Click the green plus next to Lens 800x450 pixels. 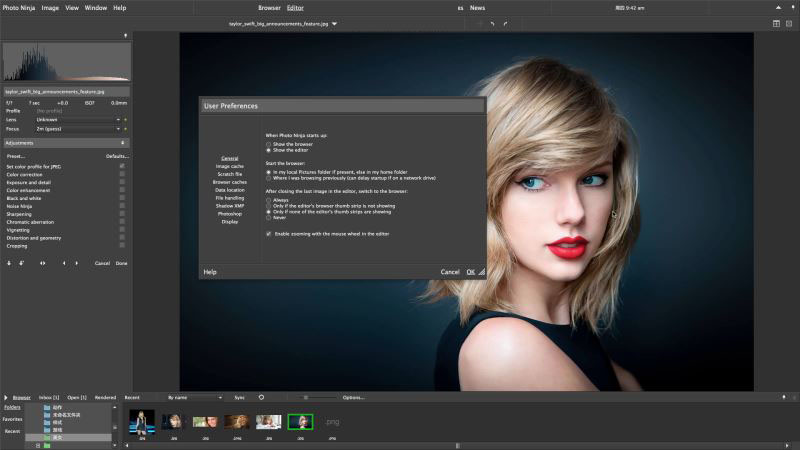coord(126,119)
